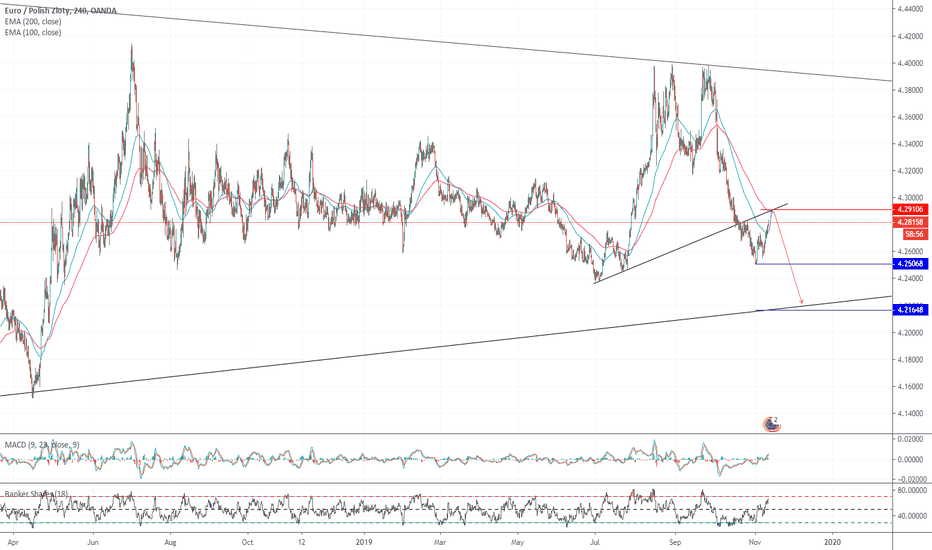Screen dimensions: 932x550
Task: Click the Euro / Polish Zloty symbol title
Action: click(38, 11)
